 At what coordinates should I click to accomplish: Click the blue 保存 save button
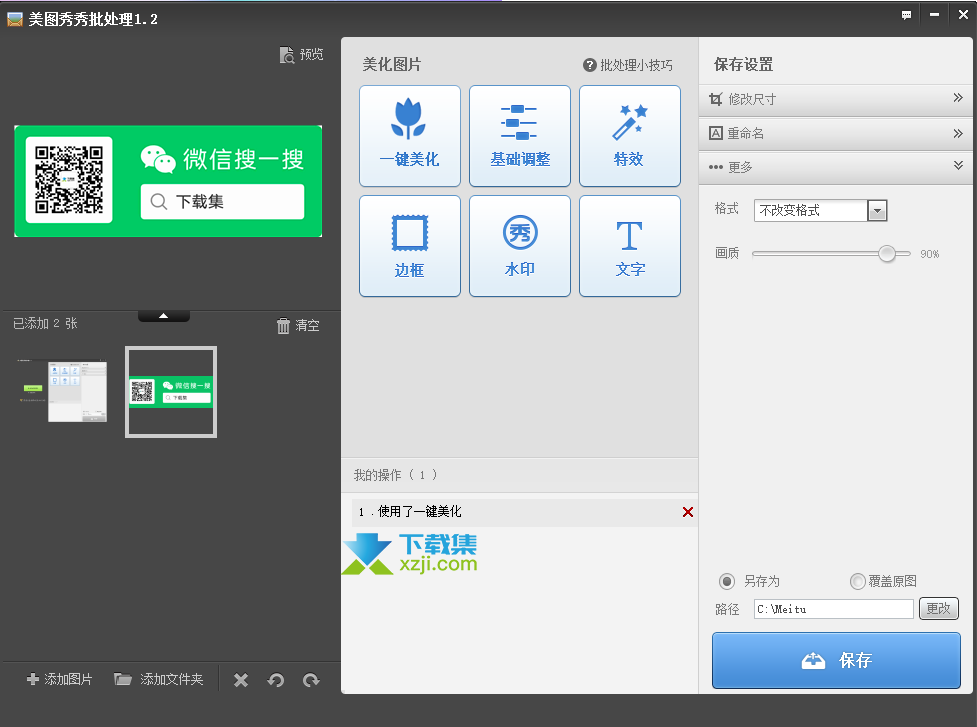(x=836, y=660)
